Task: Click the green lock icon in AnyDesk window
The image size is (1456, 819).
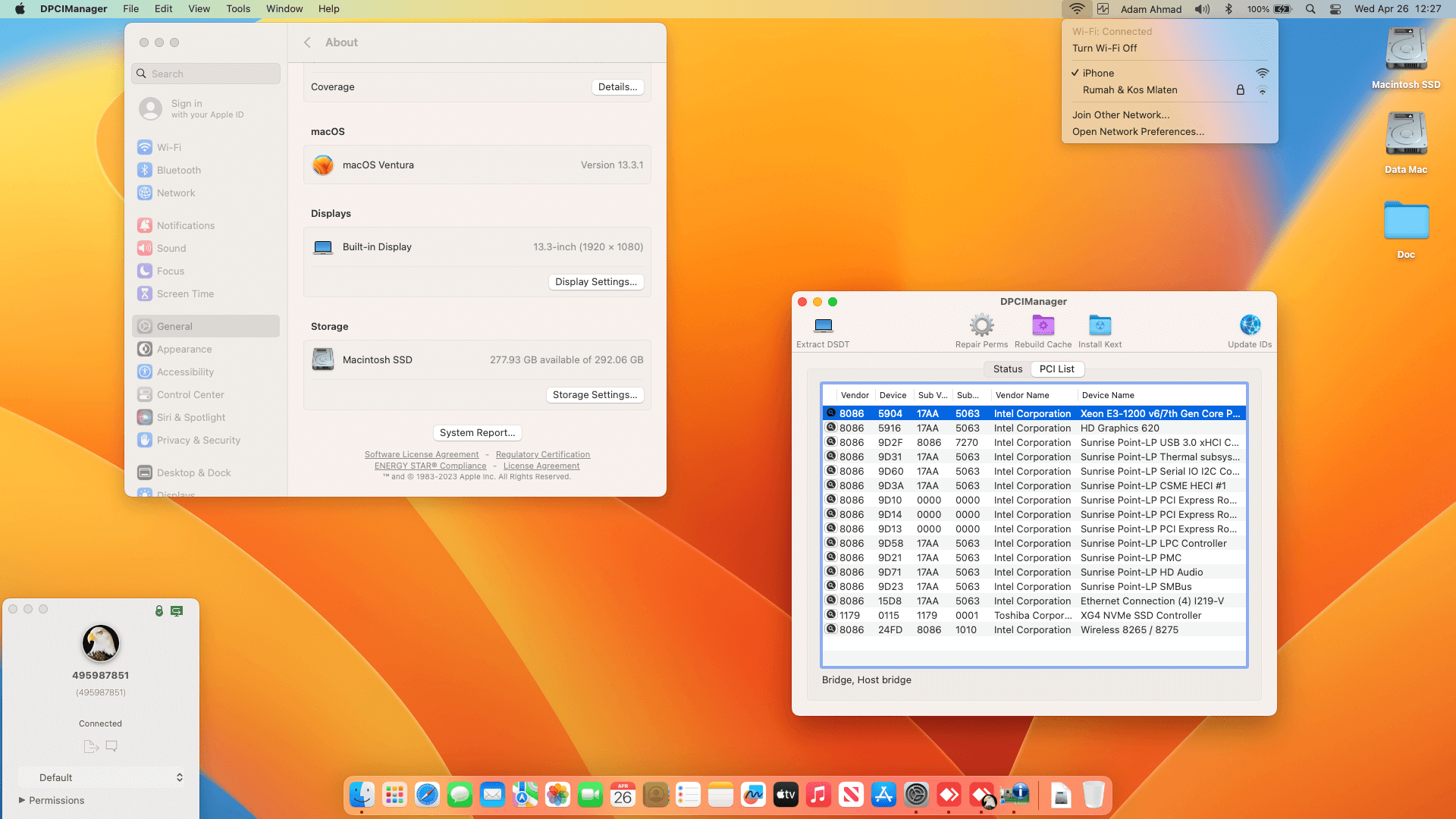Action: click(x=159, y=610)
